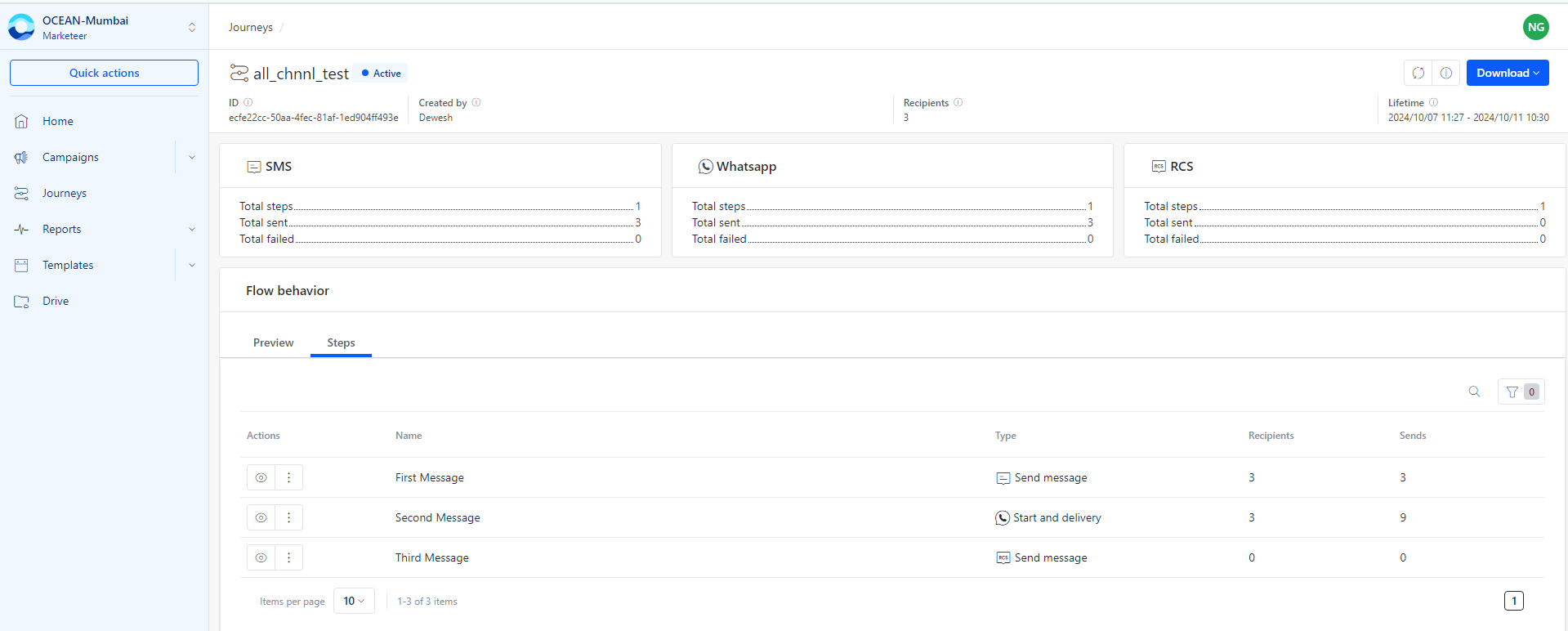Open the workspace switcher arrows
The width and height of the screenshot is (1568, 631).
[x=192, y=27]
